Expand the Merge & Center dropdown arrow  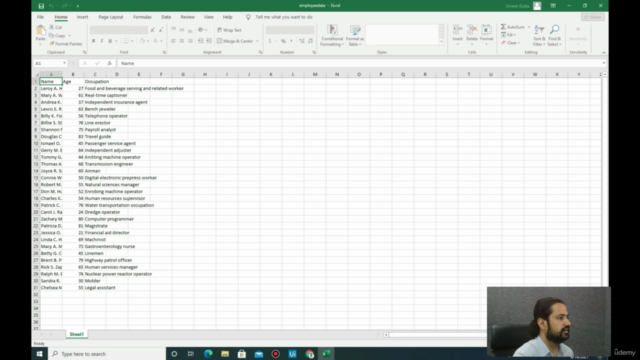[x=257, y=41]
